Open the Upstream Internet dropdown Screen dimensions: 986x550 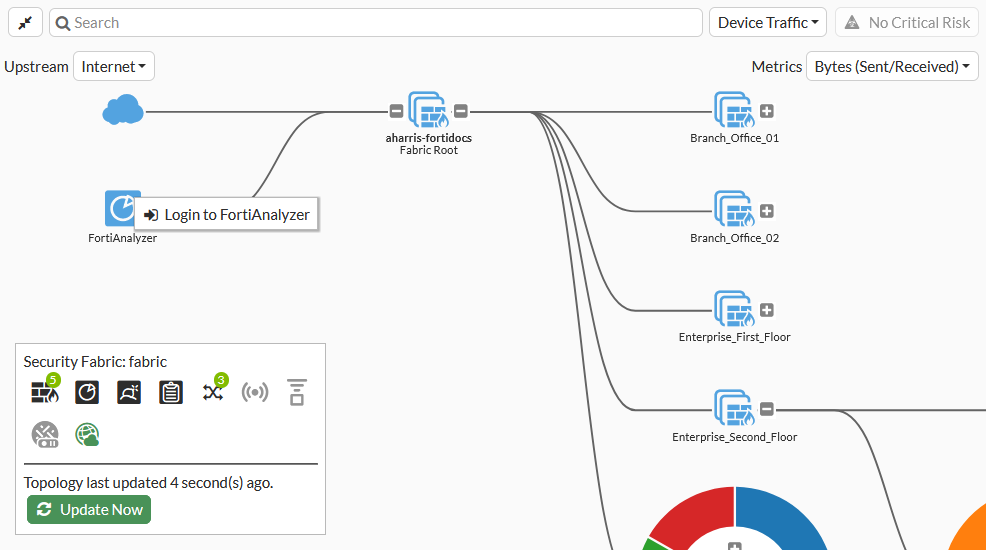click(x=114, y=67)
